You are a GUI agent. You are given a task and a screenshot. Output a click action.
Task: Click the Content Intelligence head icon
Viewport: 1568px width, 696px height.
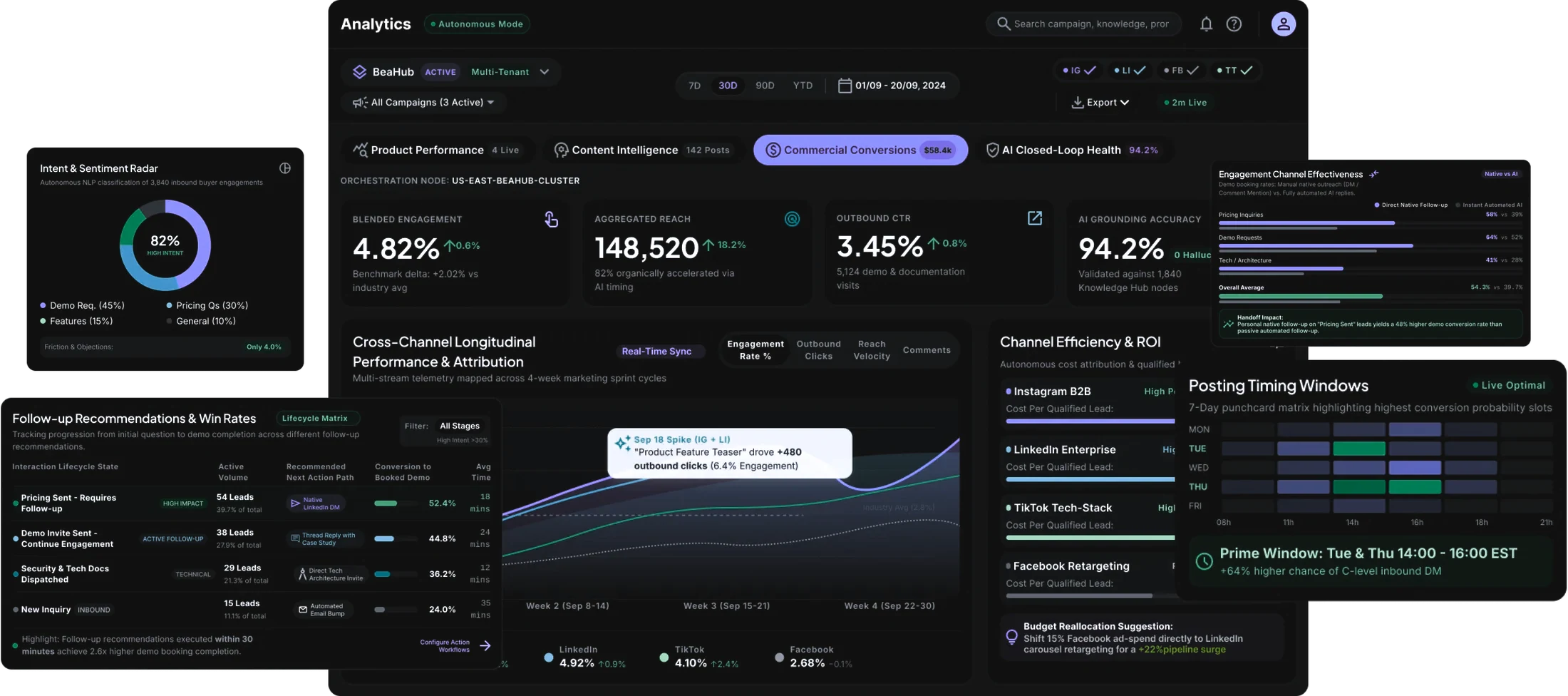(x=562, y=150)
